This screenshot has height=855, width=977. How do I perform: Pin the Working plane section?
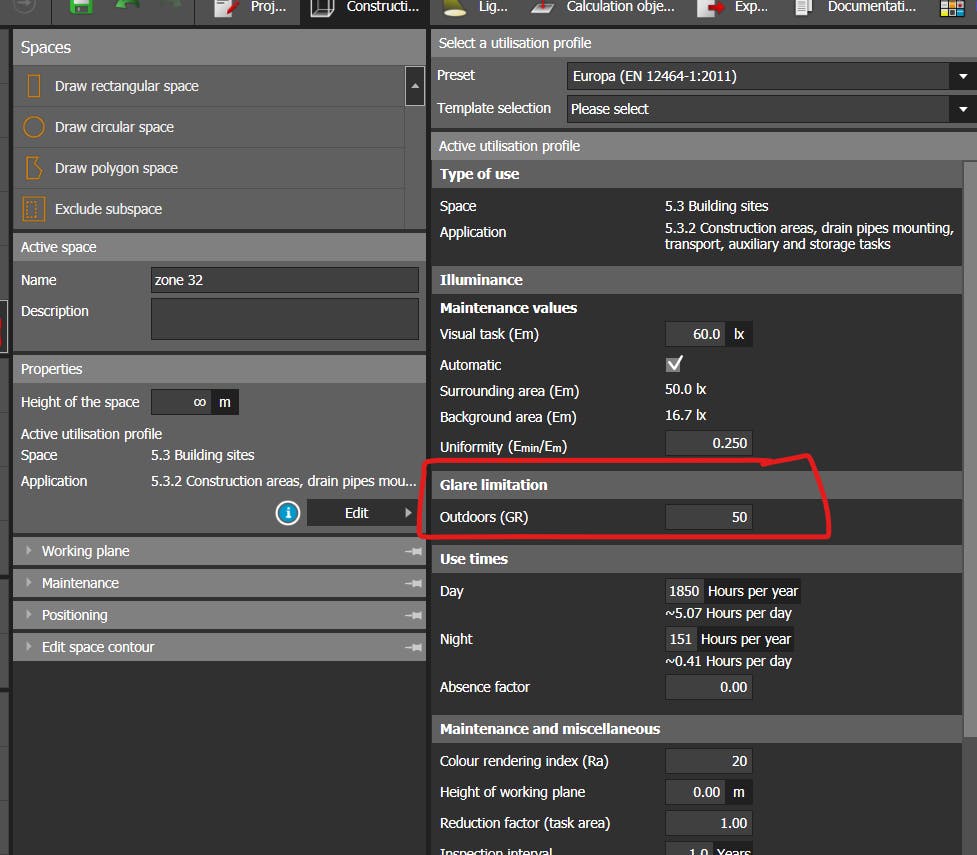pyautogui.click(x=412, y=552)
